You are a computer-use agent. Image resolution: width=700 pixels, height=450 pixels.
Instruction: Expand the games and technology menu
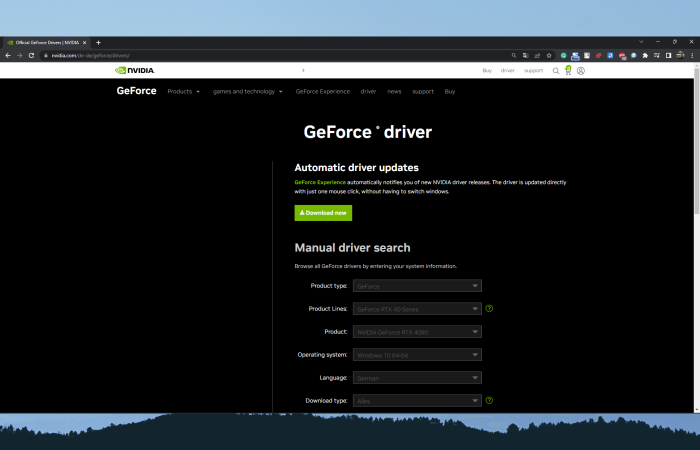248,92
